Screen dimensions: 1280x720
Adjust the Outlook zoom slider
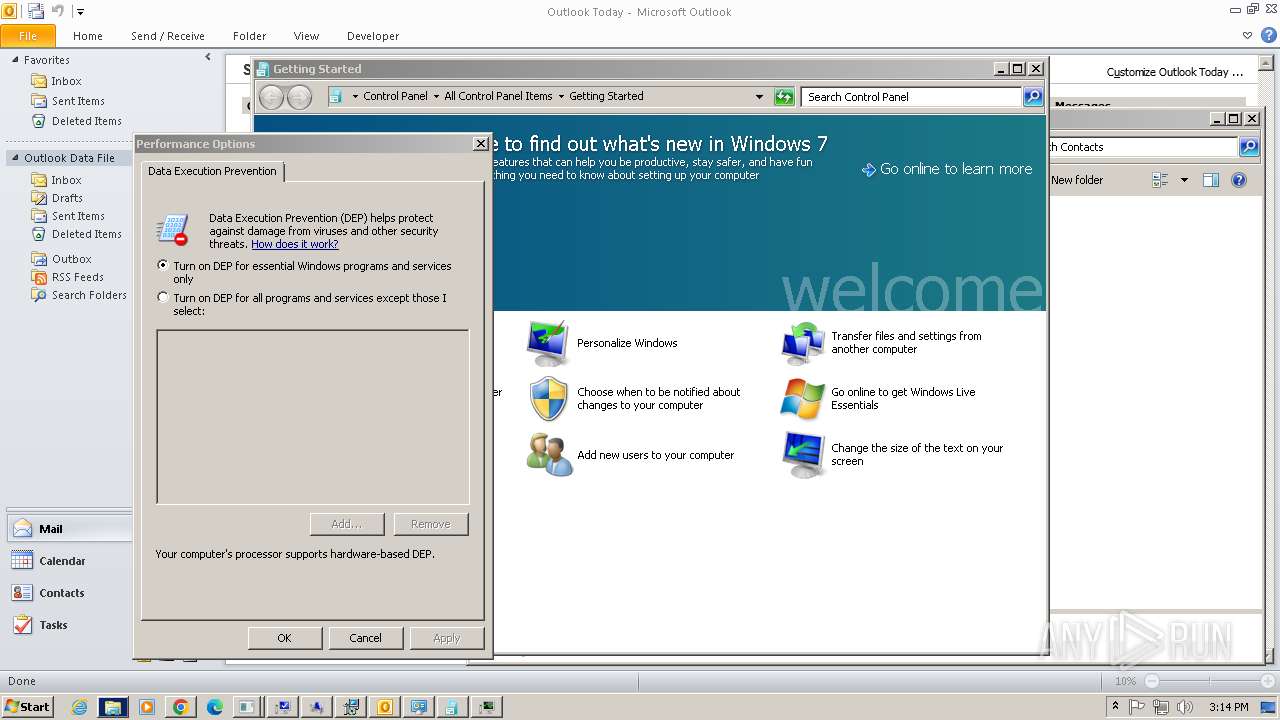click(x=1209, y=681)
